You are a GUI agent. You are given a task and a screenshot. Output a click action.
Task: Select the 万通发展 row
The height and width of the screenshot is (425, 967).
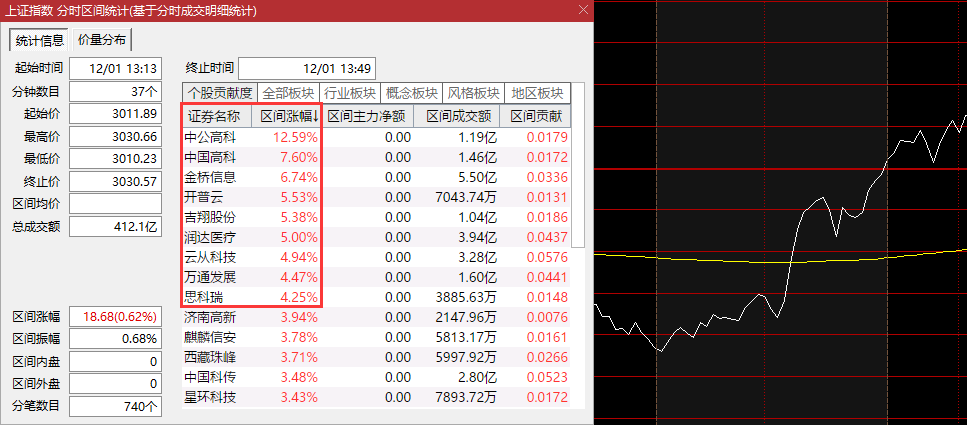coord(377,277)
